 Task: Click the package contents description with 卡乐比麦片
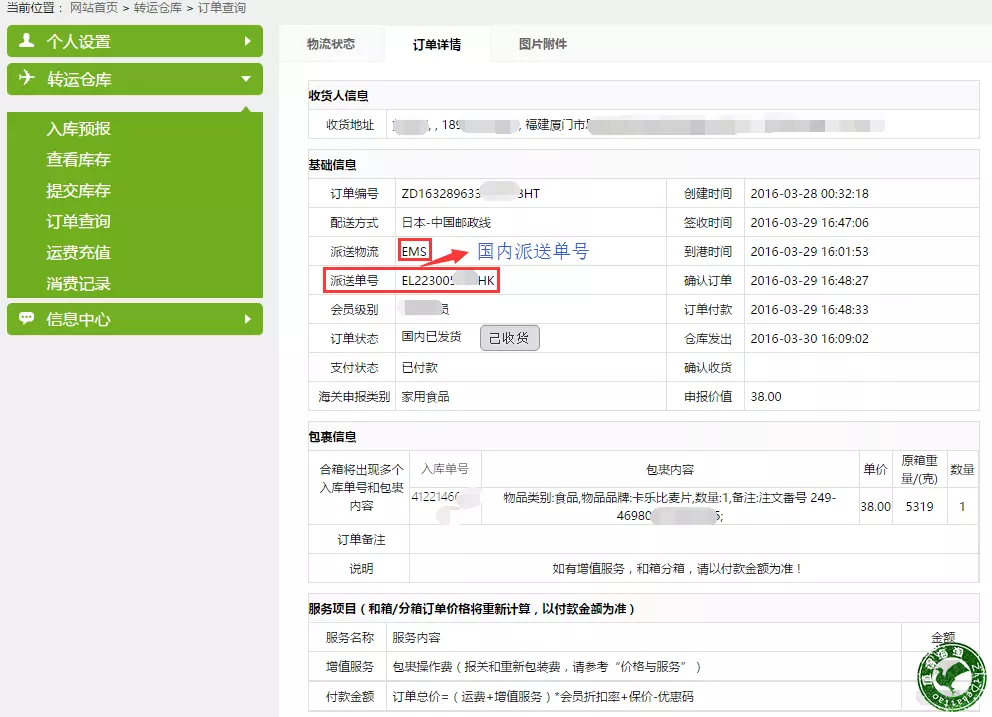(670, 506)
